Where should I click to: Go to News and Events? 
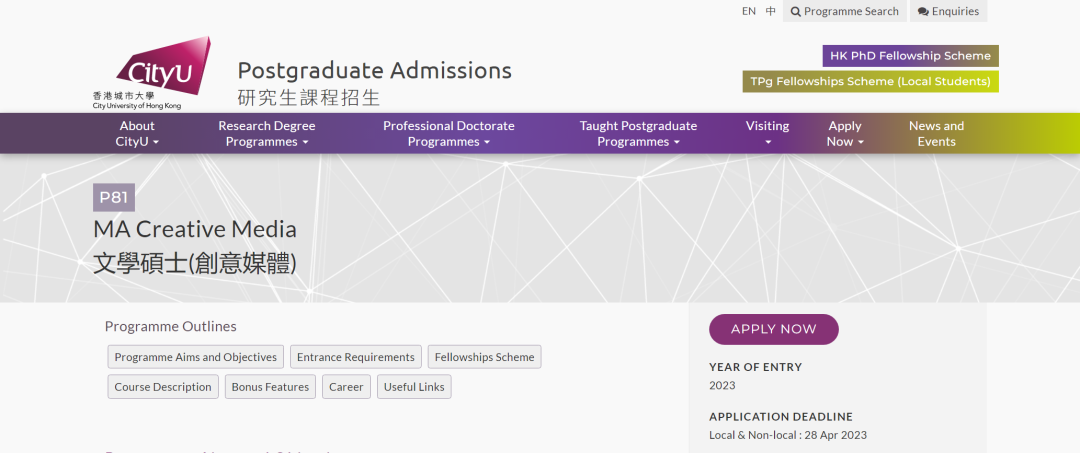coord(936,133)
